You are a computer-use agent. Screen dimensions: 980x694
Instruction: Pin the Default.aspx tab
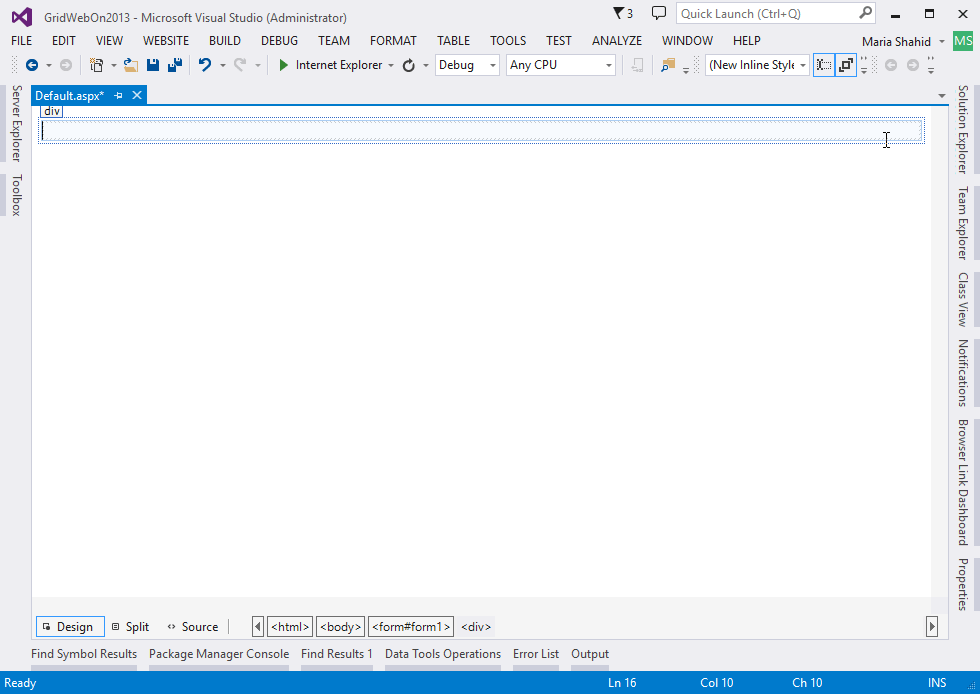[118, 96]
